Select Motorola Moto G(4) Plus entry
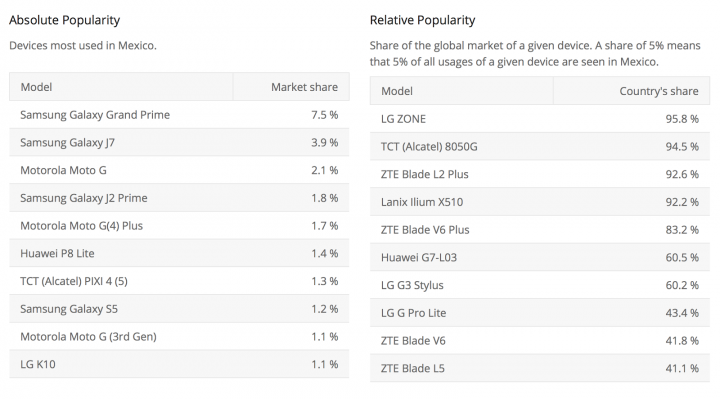The width and height of the screenshot is (720, 399). (x=179, y=225)
